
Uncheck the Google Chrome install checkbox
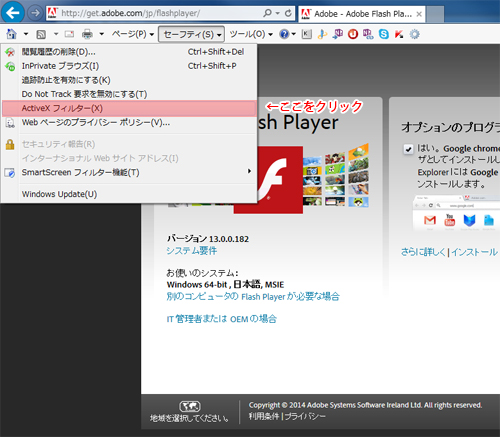[408, 149]
